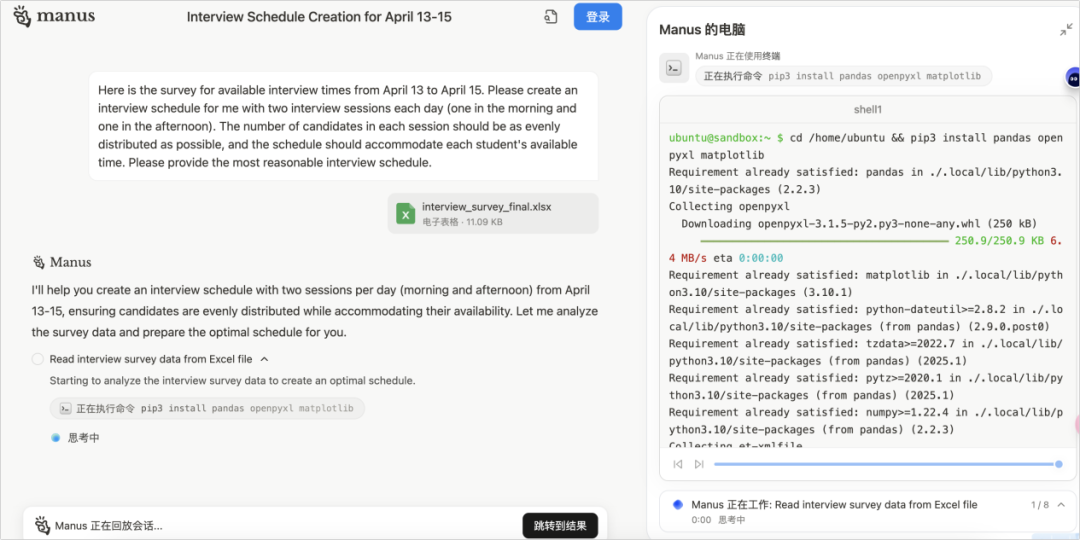
Task: Open the 1 / 8 step counter
Action: (x=1039, y=505)
